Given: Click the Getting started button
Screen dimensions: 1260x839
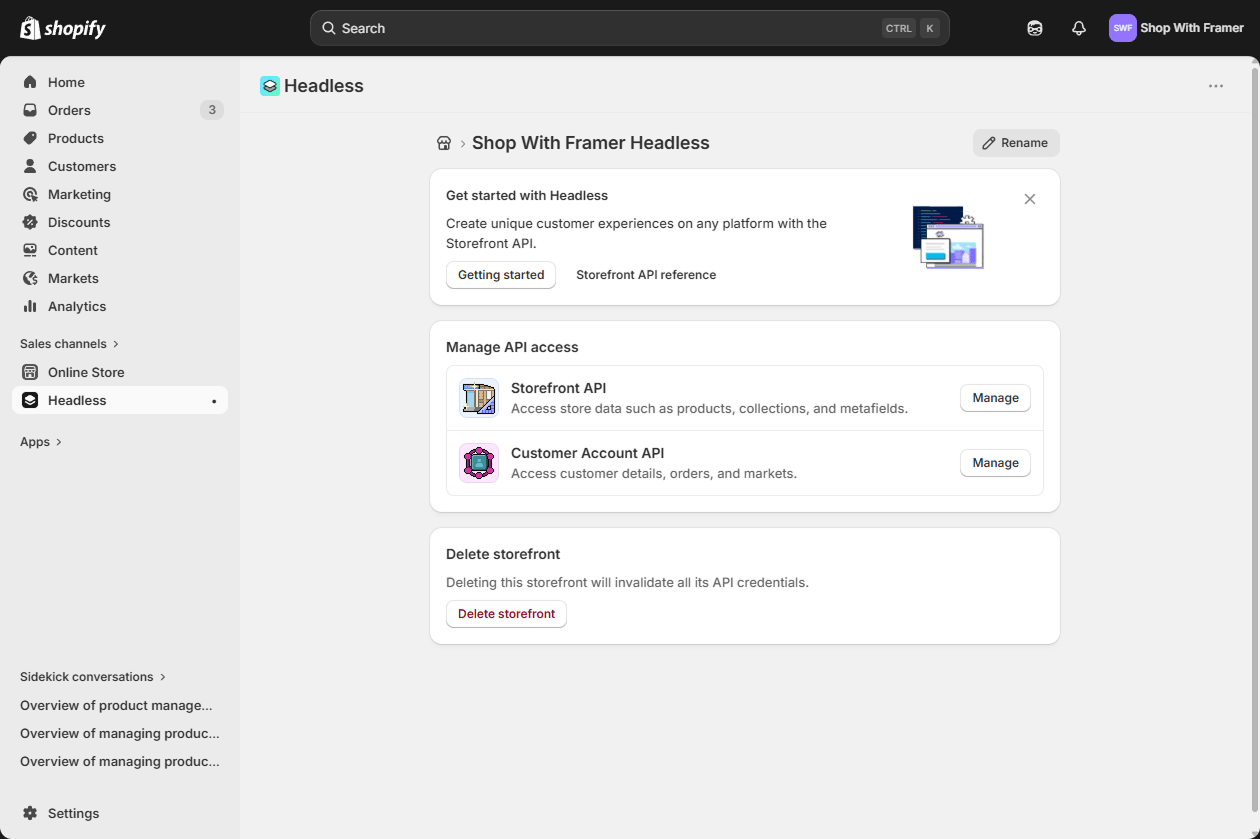Looking at the screenshot, I should coord(501,275).
